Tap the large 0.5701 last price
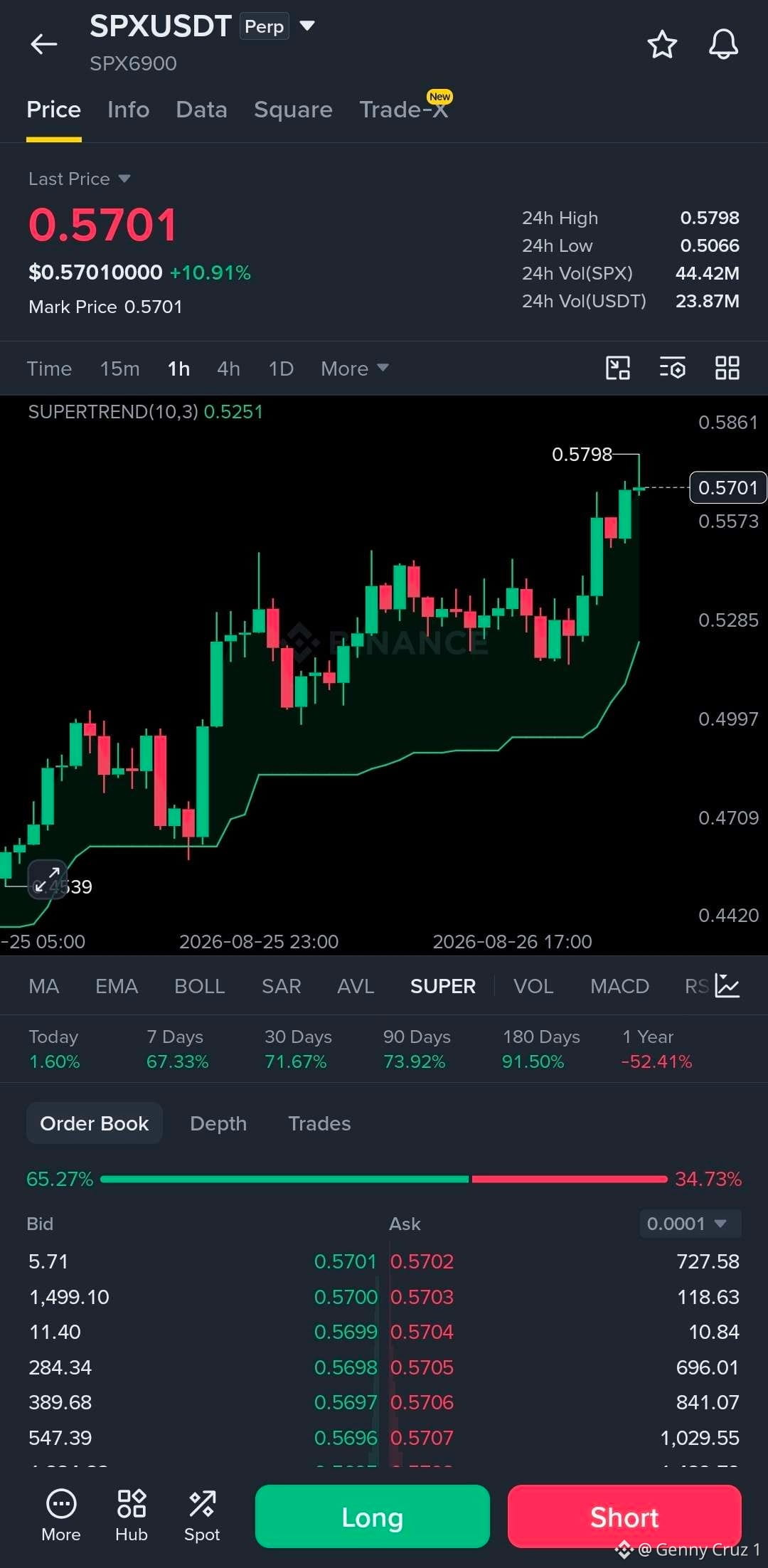Image resolution: width=768 pixels, height=1568 pixels. (x=102, y=225)
